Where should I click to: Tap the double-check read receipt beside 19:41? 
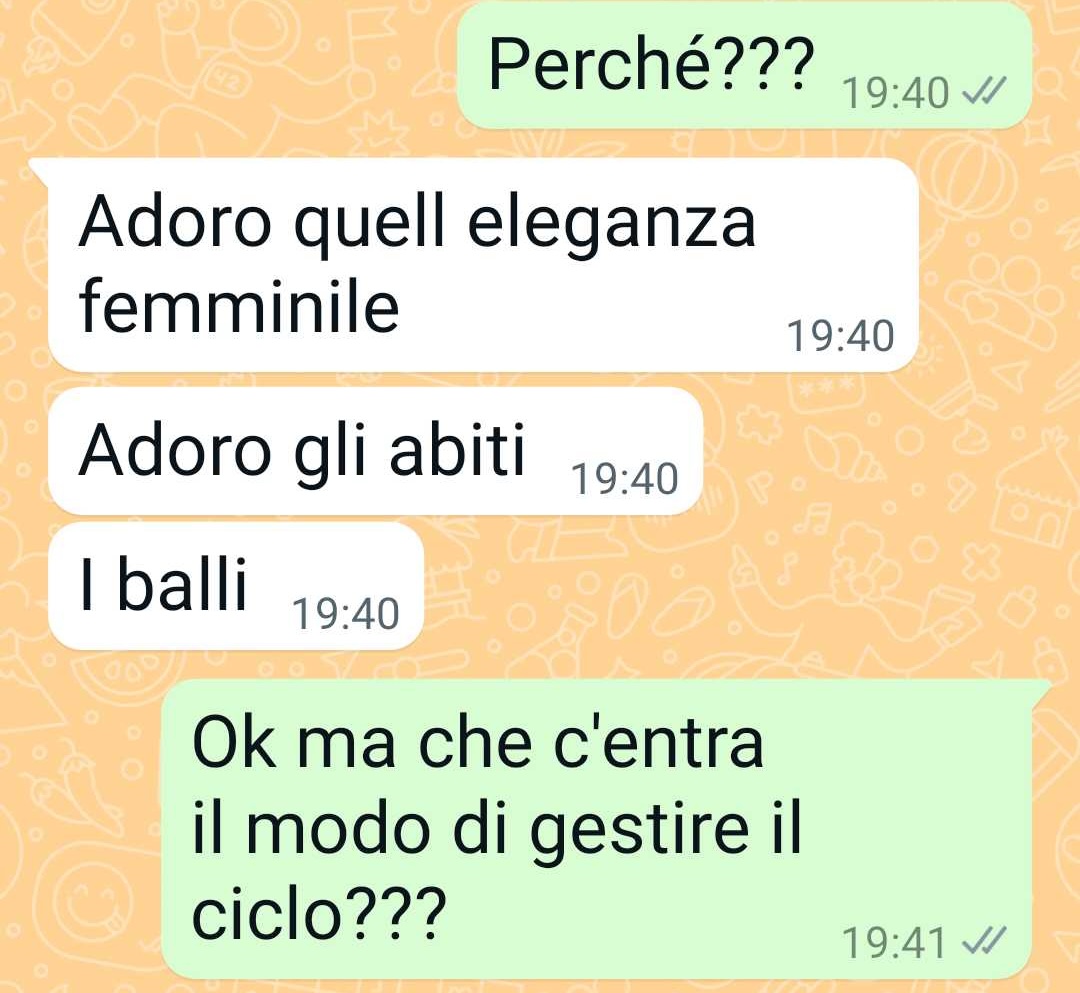point(984,941)
